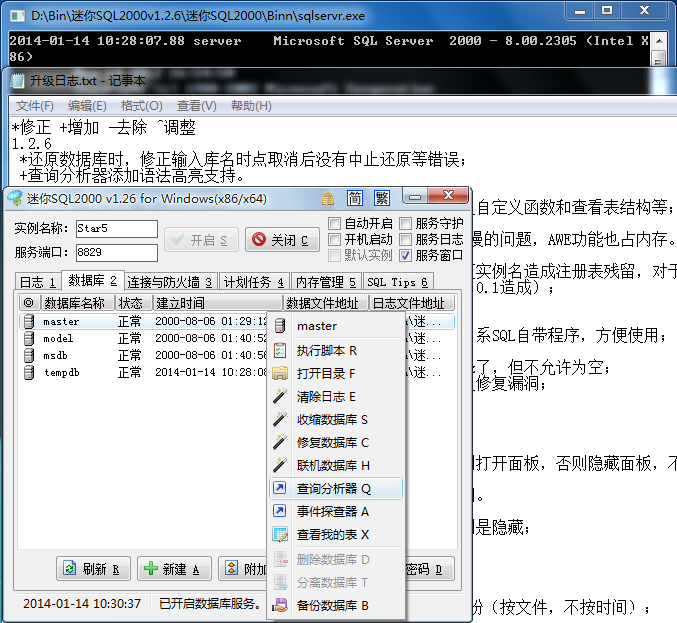This screenshot has height=623, width=677.
Task: Uncheck the 服务窗口 checkbox
Action: [405, 255]
